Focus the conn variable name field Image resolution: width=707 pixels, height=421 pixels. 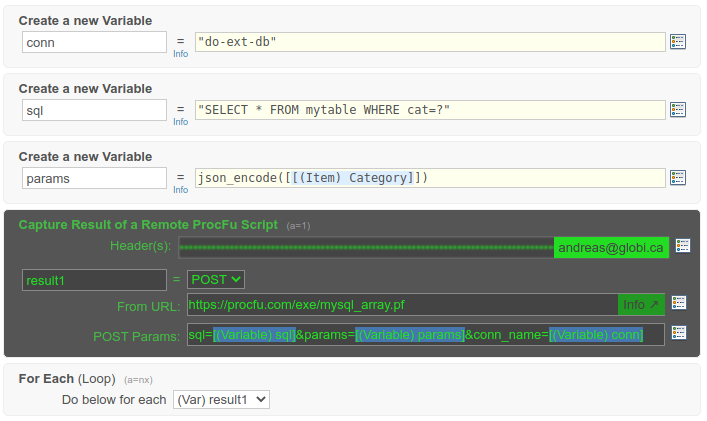[94, 42]
